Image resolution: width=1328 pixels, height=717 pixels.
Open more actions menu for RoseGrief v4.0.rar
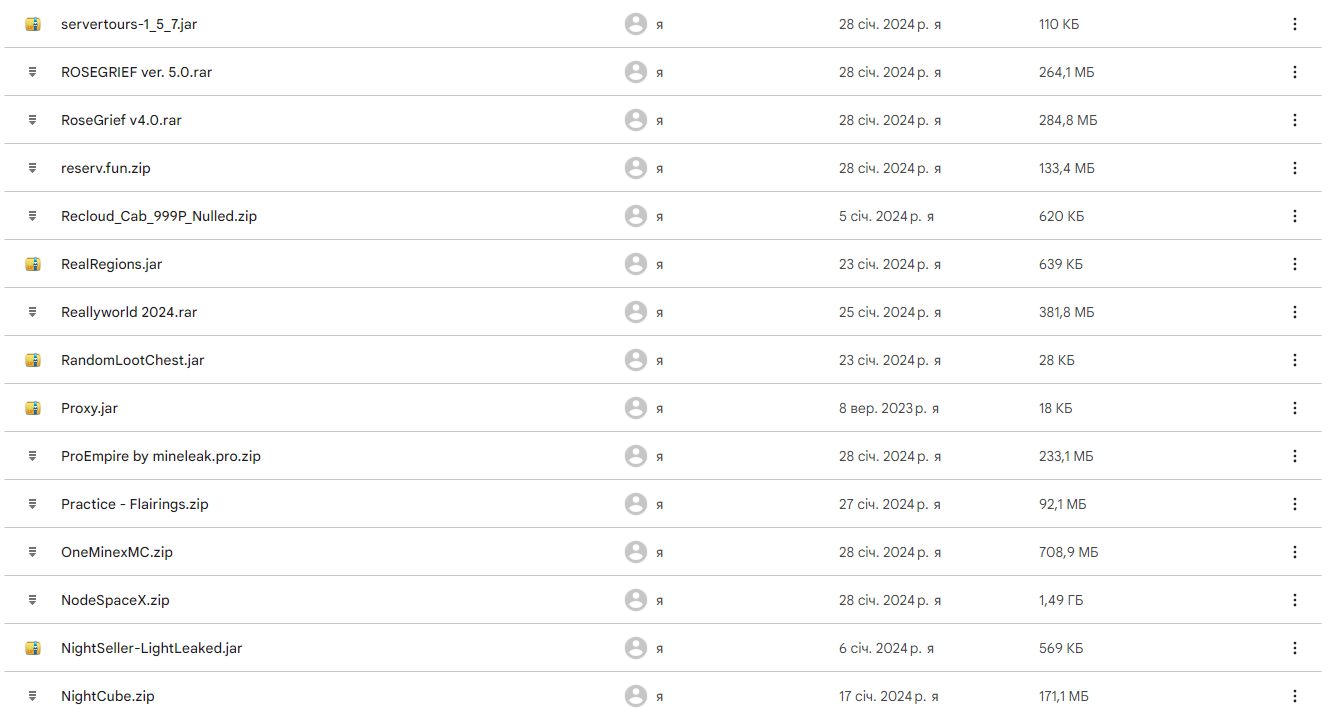(1295, 120)
